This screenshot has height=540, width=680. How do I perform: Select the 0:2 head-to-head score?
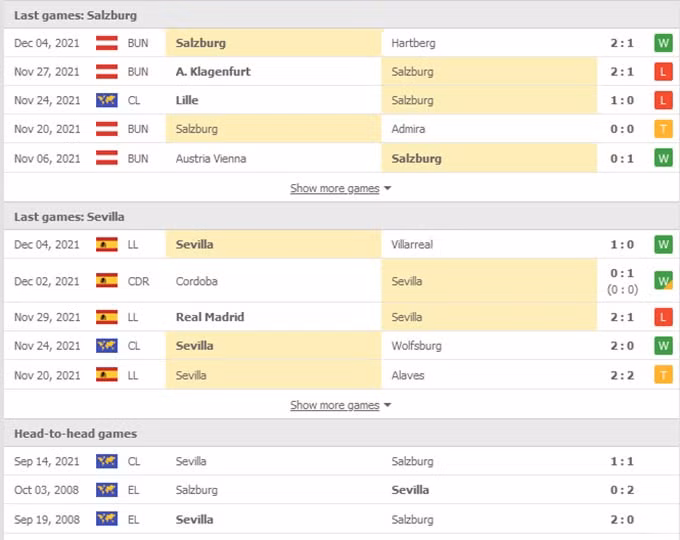(x=622, y=490)
